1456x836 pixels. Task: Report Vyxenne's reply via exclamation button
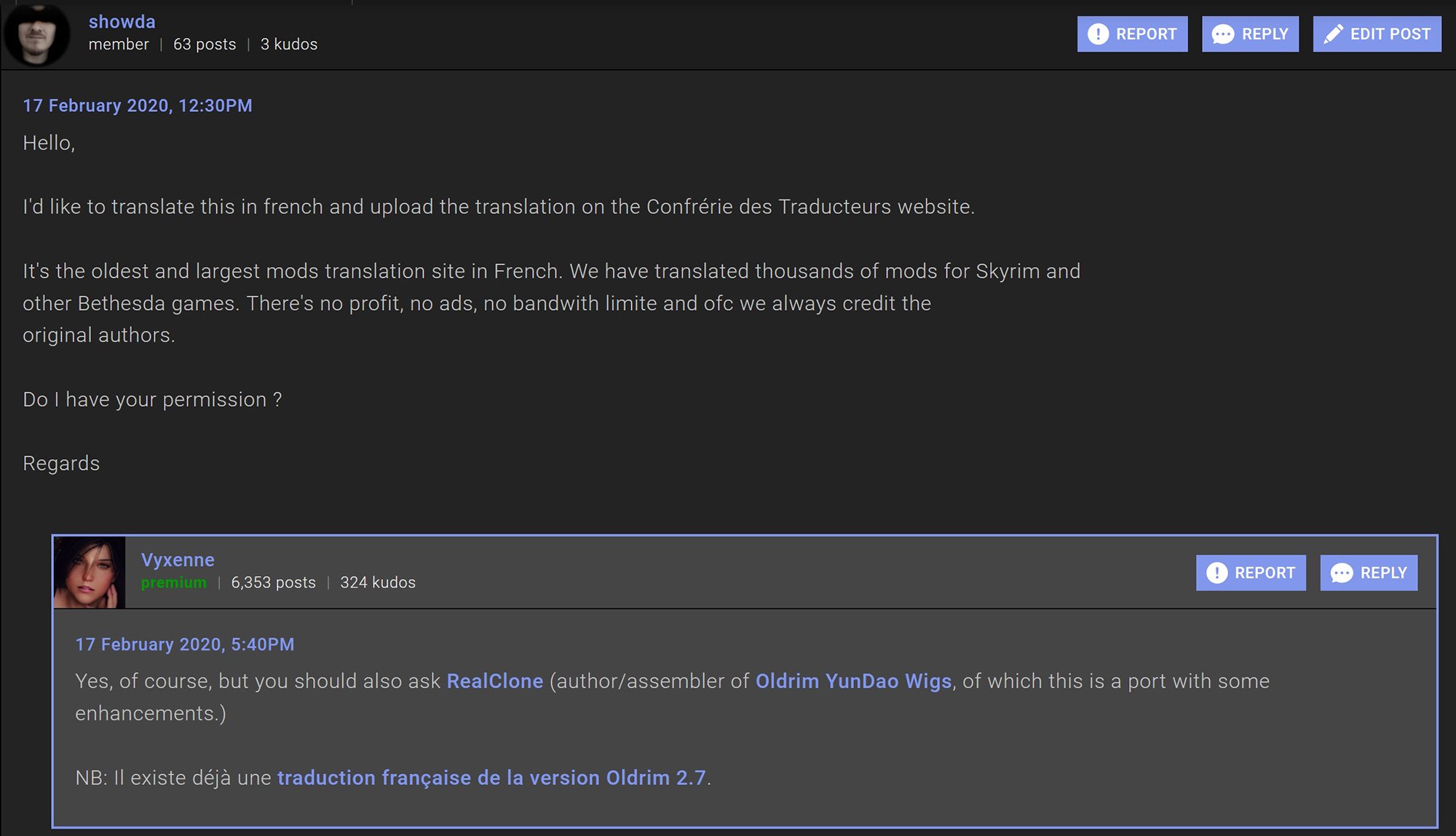coord(1250,573)
